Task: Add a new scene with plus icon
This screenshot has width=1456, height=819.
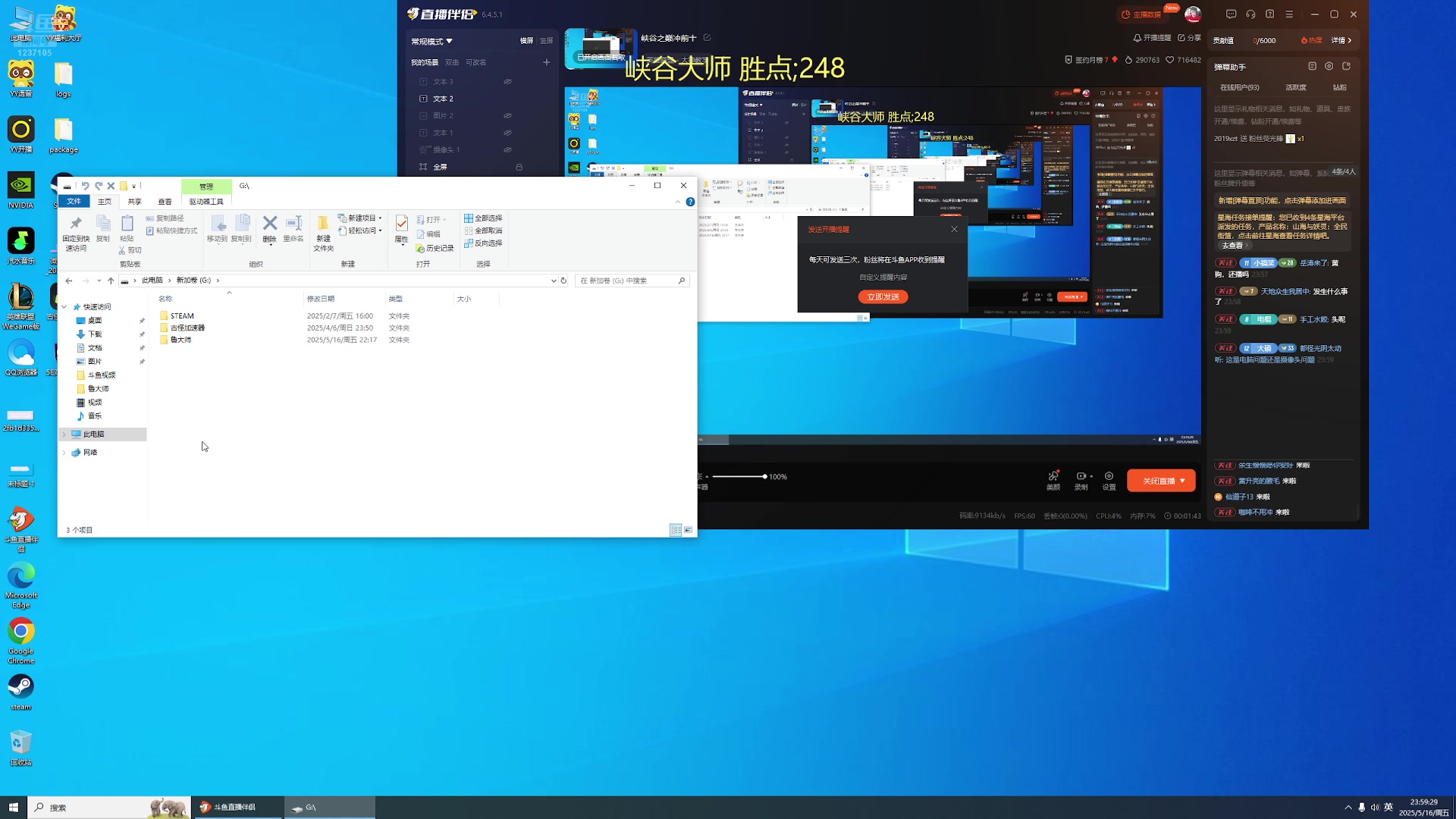Action: (546, 62)
